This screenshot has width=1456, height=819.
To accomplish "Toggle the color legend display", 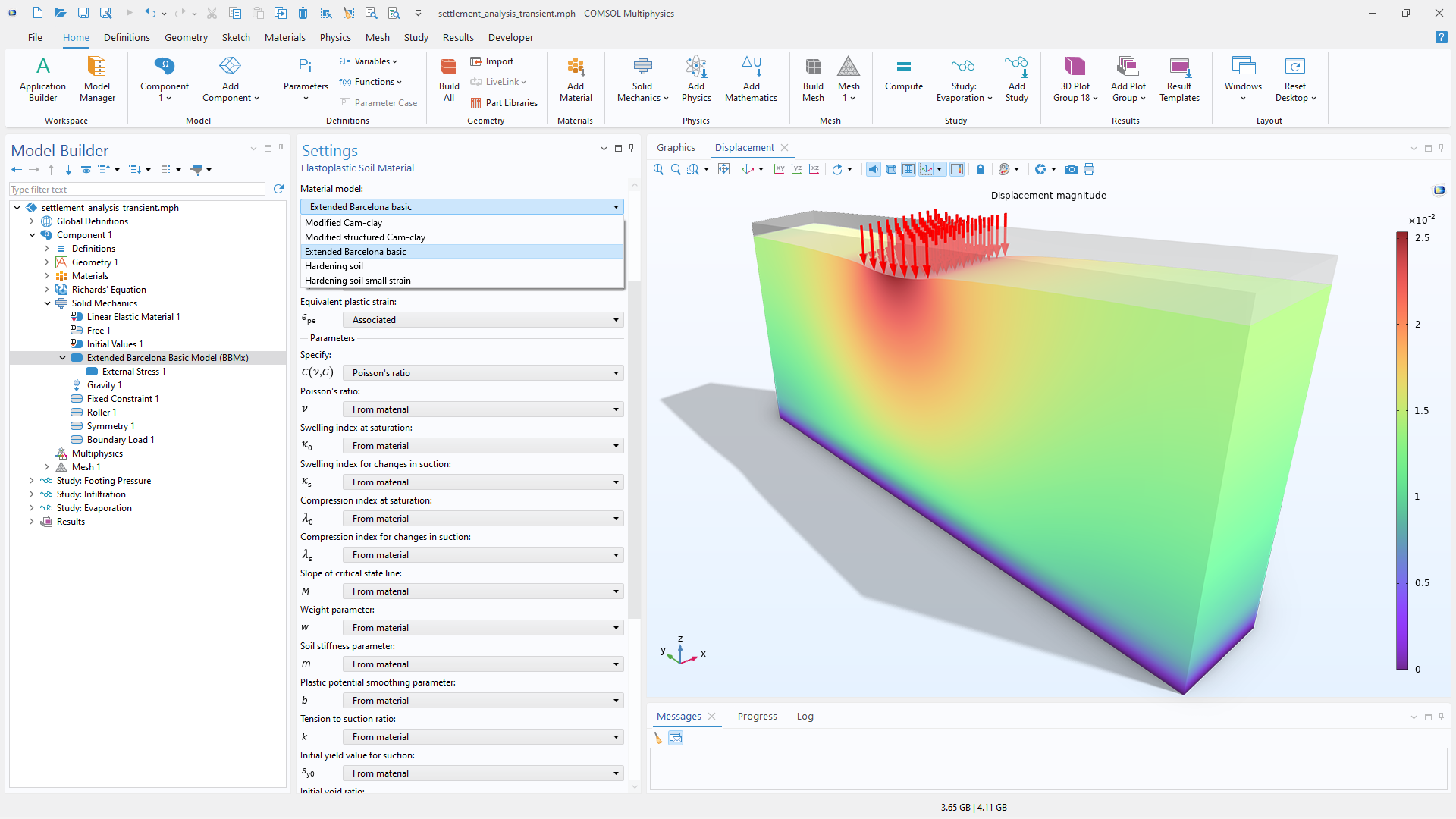I will click(x=957, y=169).
